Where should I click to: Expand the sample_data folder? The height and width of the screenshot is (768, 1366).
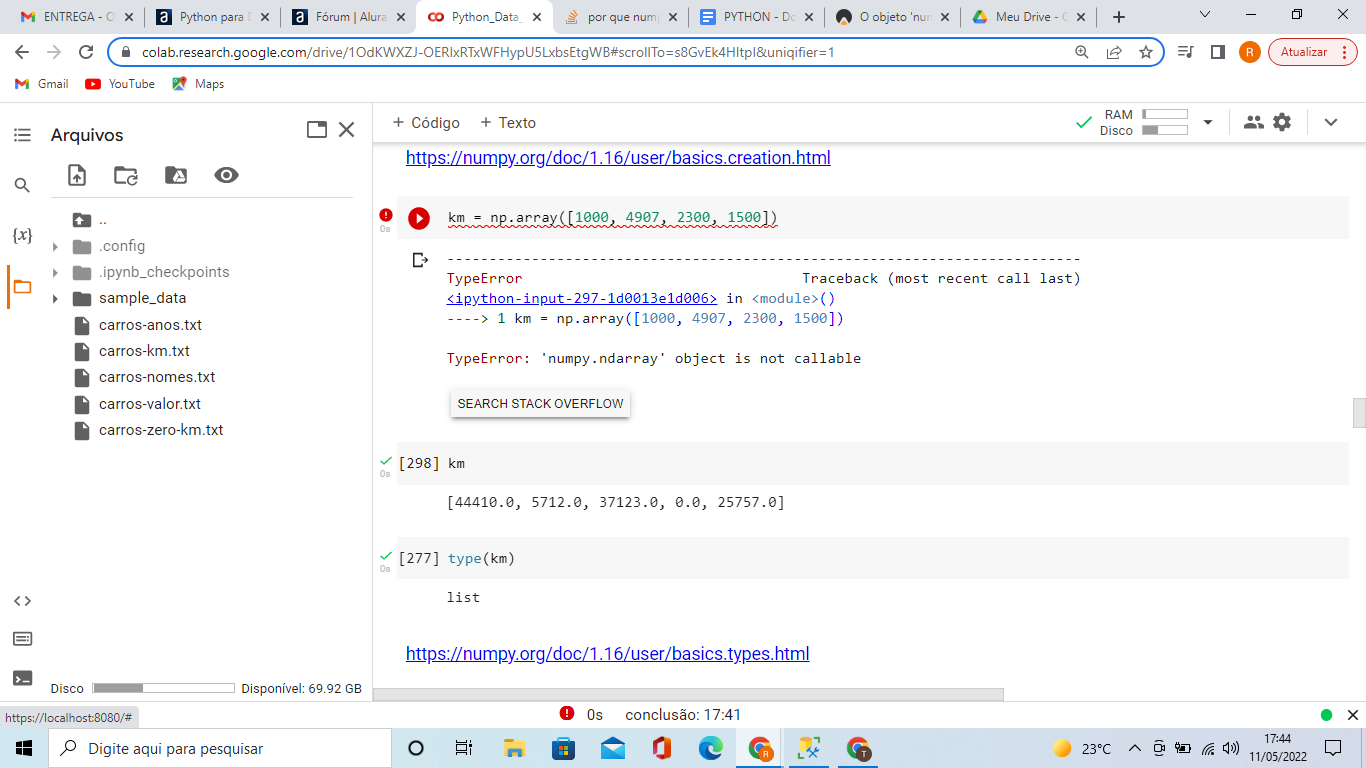click(56, 299)
